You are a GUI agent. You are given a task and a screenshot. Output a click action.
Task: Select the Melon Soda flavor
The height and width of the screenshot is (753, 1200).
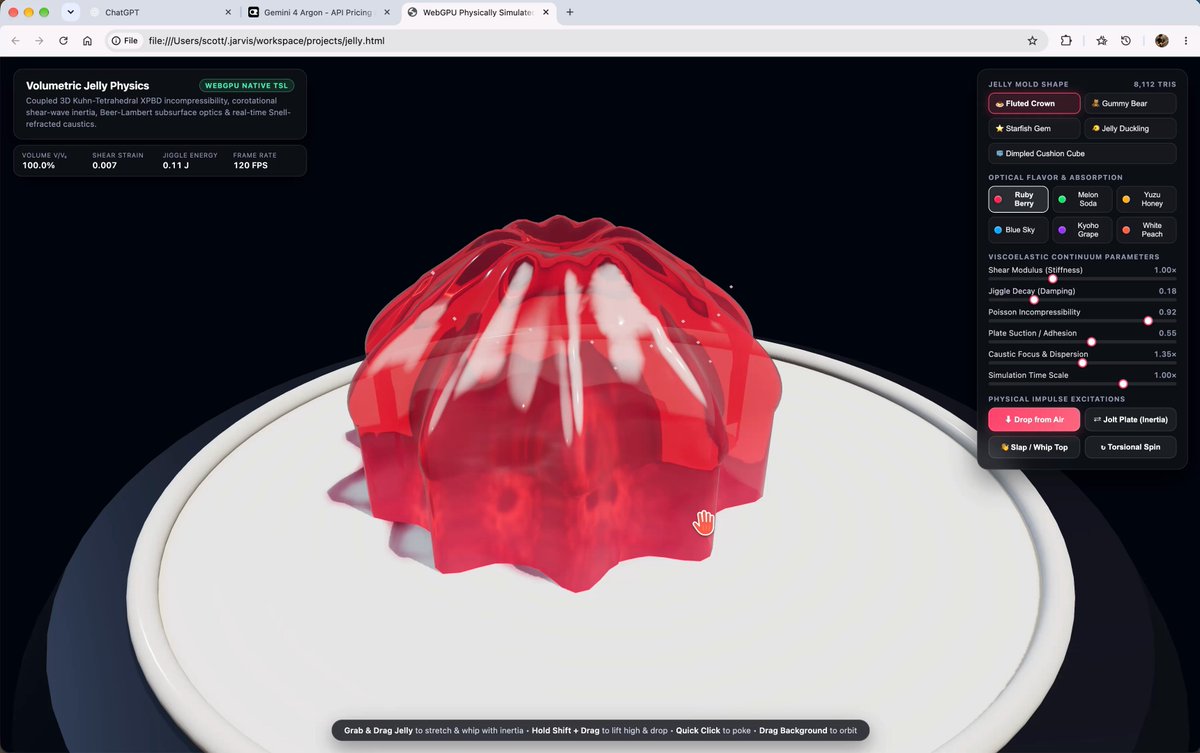tap(1082, 199)
